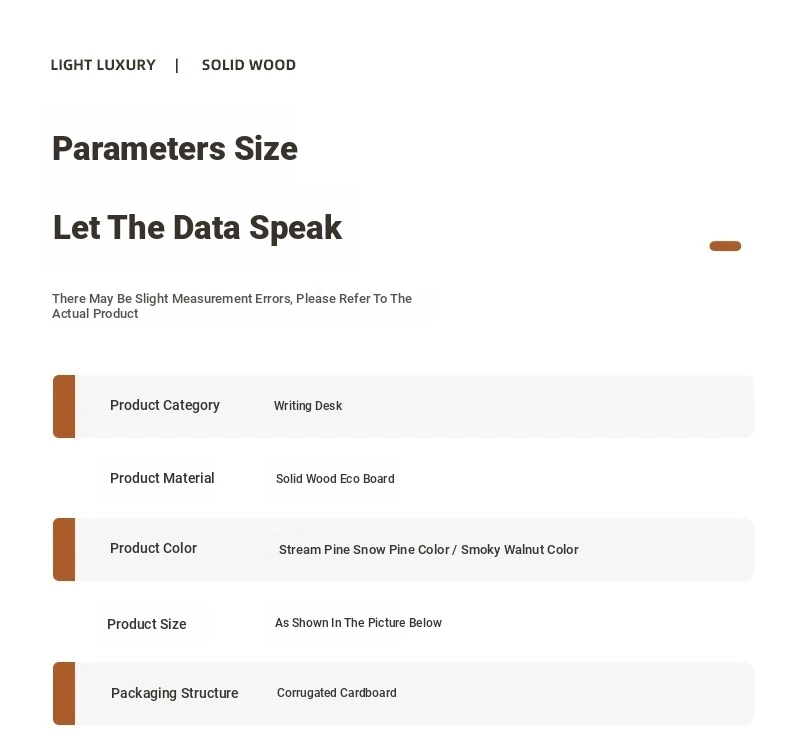This screenshot has width=790, height=754.
Task: Click the Corrugated Cardboard value
Action: click(337, 693)
